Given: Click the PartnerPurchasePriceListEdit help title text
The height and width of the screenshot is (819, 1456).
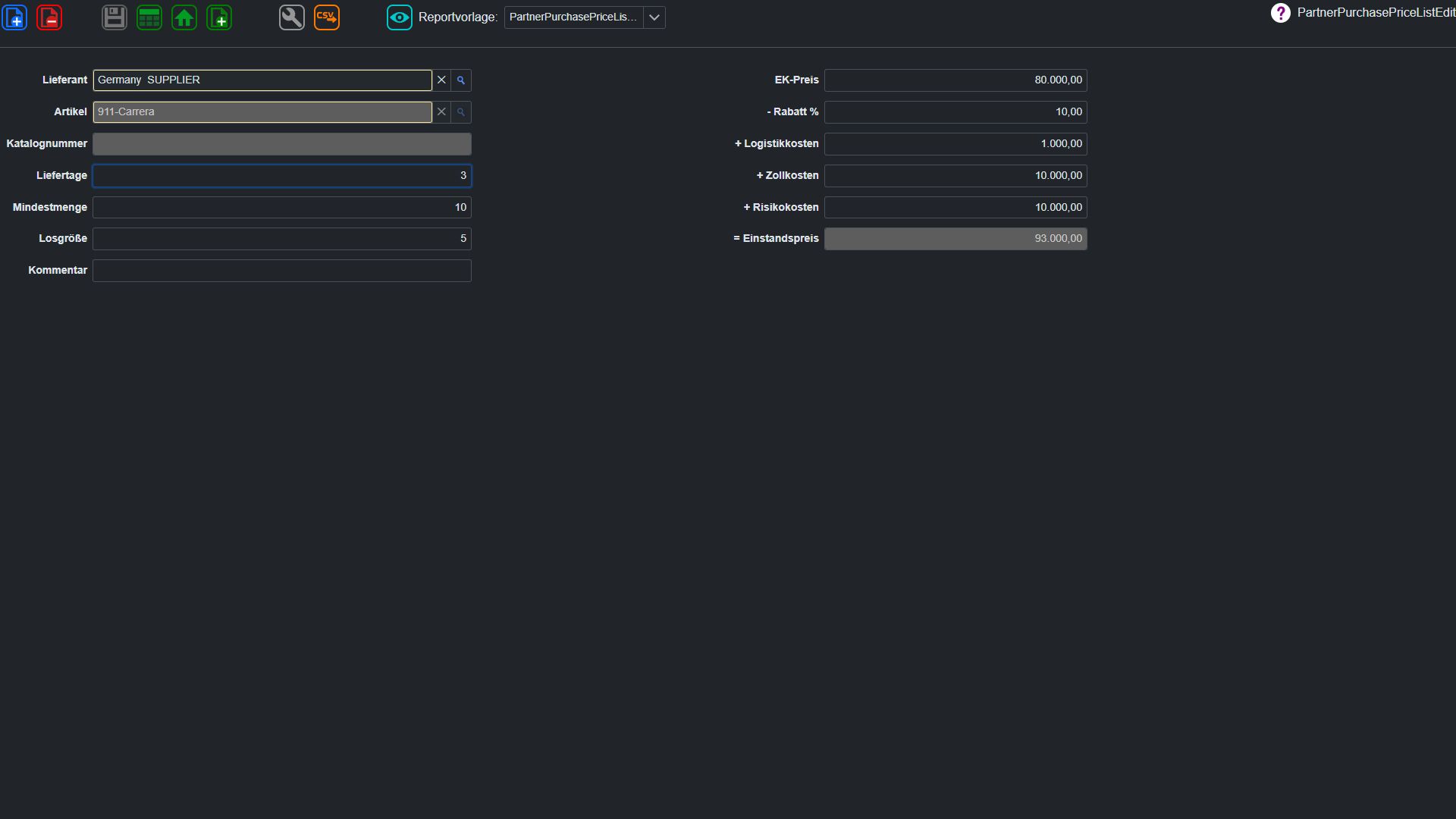Looking at the screenshot, I should point(1376,13).
